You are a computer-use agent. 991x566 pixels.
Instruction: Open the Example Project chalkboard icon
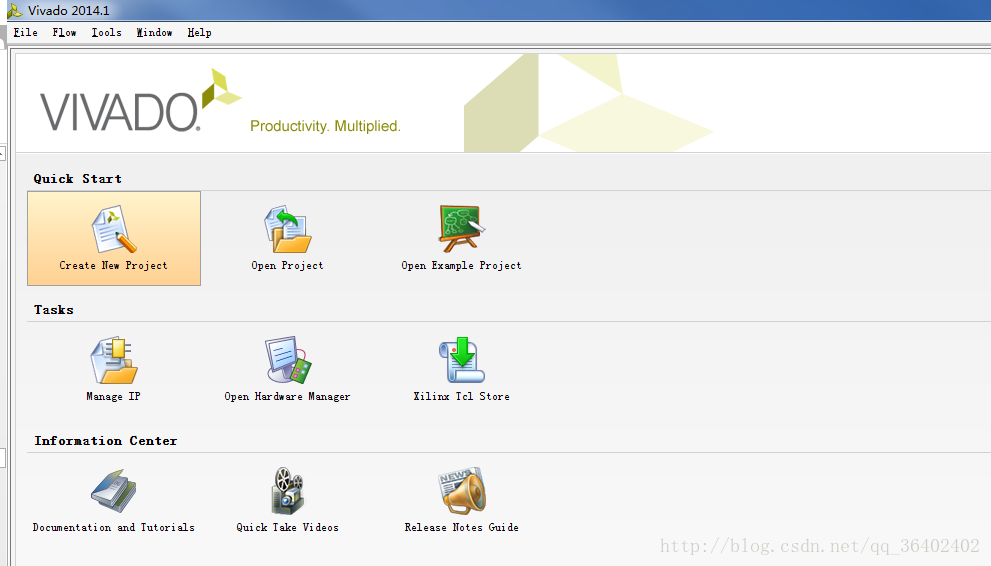click(x=462, y=229)
